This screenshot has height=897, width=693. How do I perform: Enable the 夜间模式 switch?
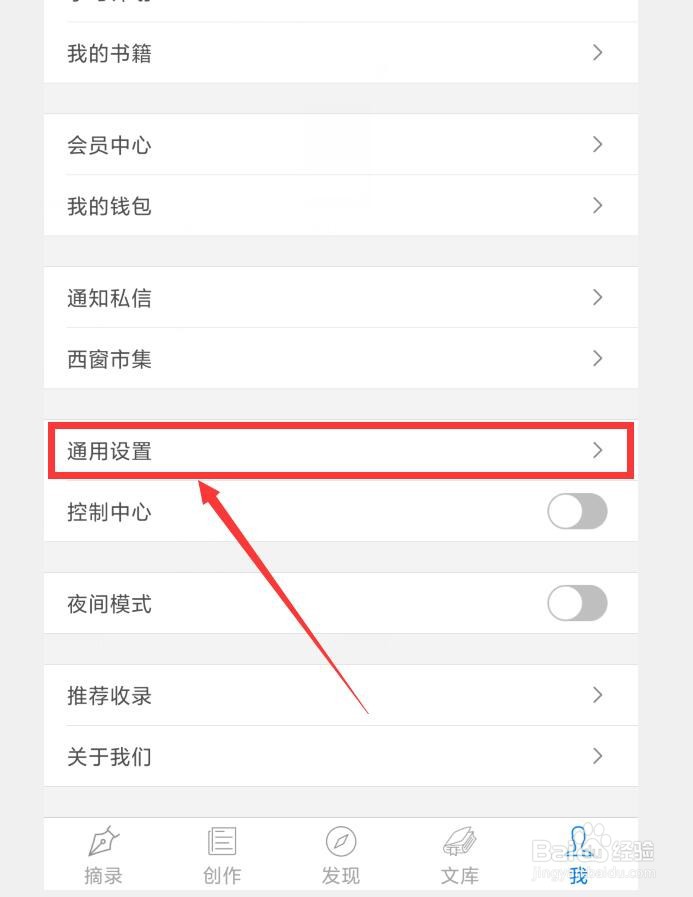[577, 604]
